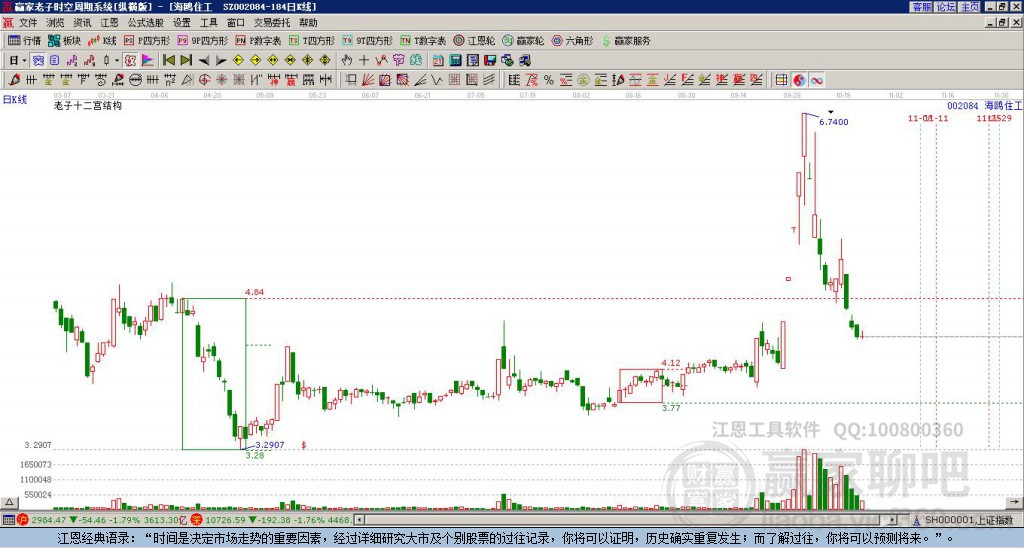This screenshot has width=1024, height=548.
Task: Open the 江恩 menu
Action: pos(109,23)
